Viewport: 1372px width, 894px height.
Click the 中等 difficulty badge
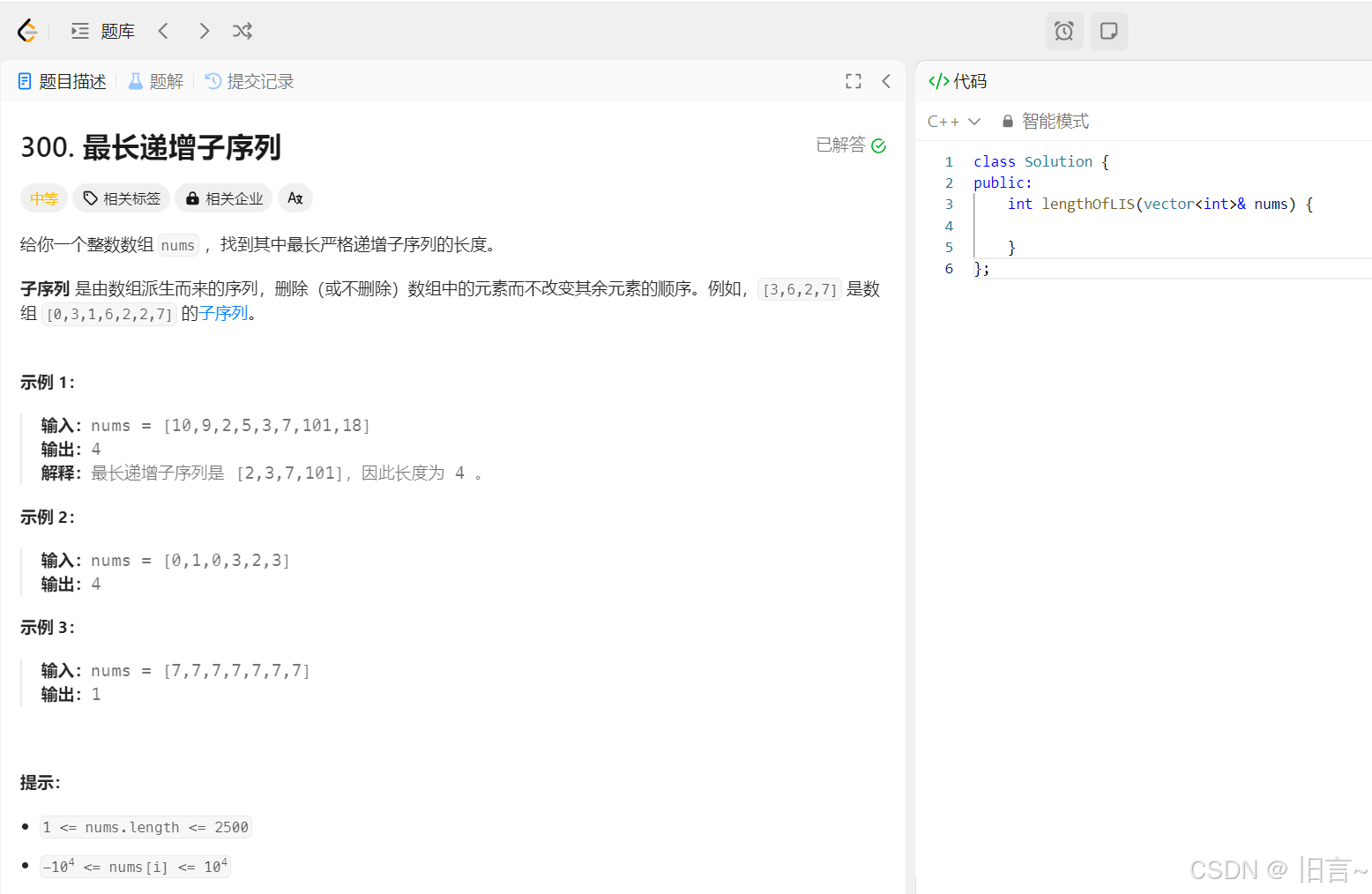(44, 198)
